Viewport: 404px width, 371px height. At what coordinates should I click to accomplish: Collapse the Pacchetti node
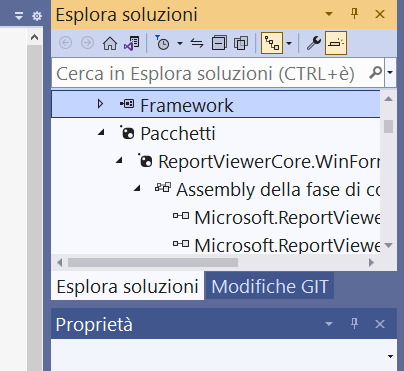coord(101,133)
